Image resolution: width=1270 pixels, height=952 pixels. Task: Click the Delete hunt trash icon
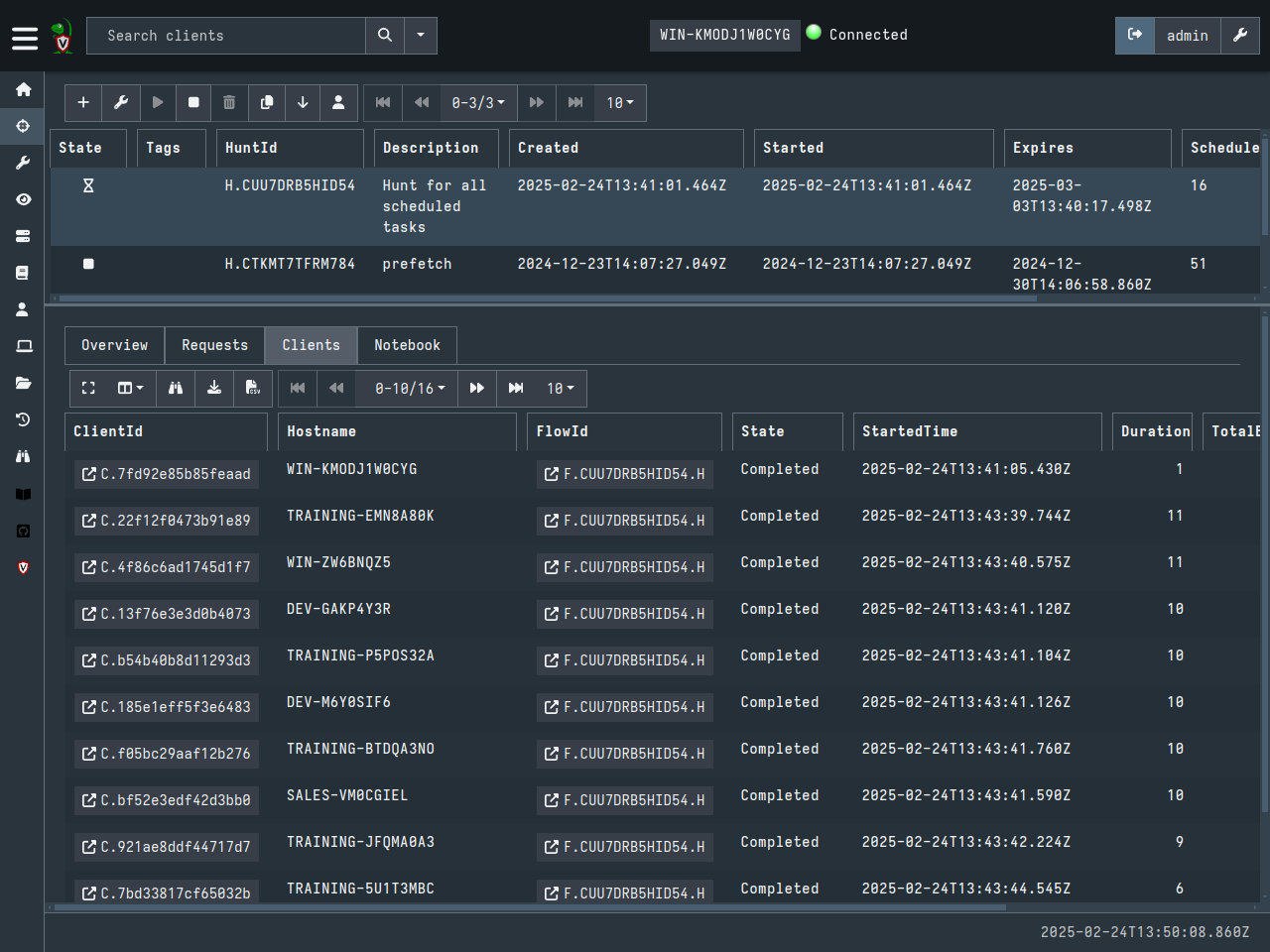click(229, 102)
